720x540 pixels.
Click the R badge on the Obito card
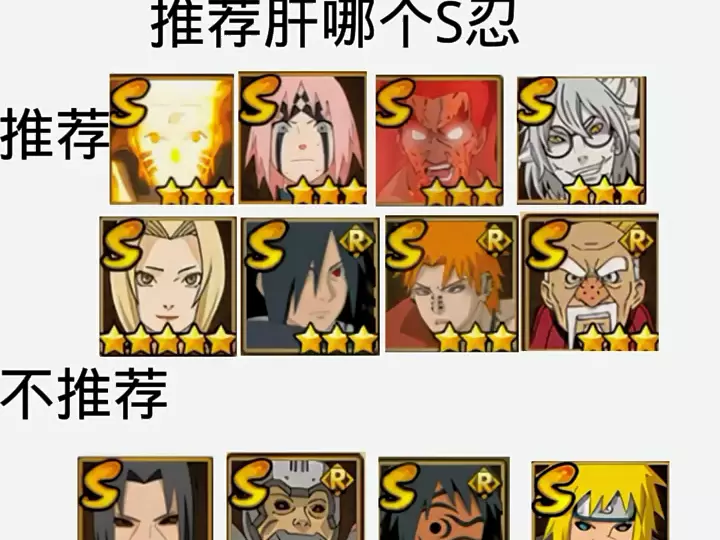point(484,483)
